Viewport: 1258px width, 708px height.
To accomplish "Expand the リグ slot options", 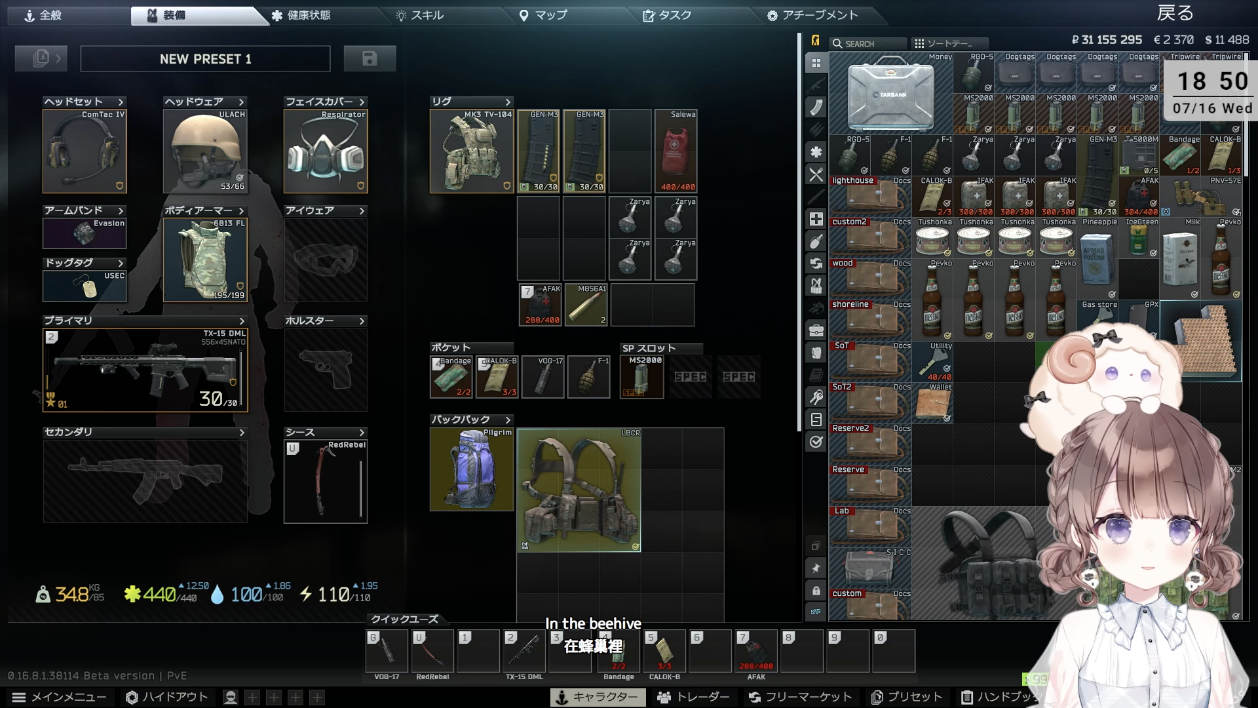I will (508, 102).
